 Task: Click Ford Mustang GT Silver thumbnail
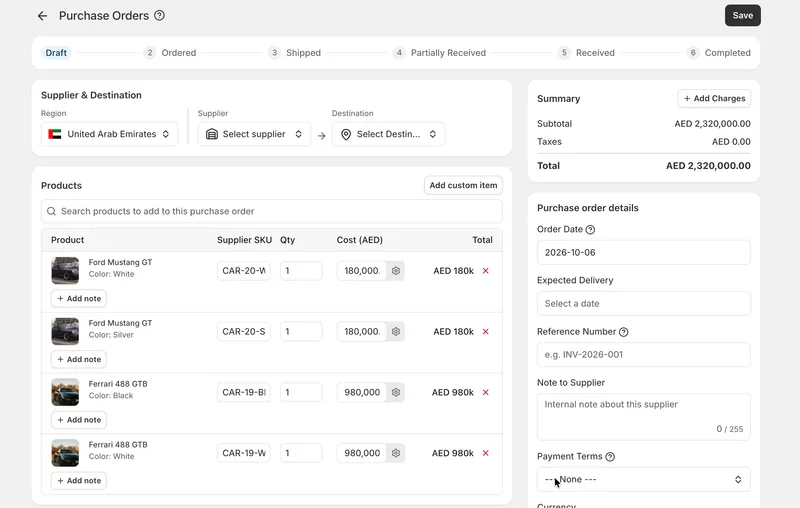(x=65, y=331)
